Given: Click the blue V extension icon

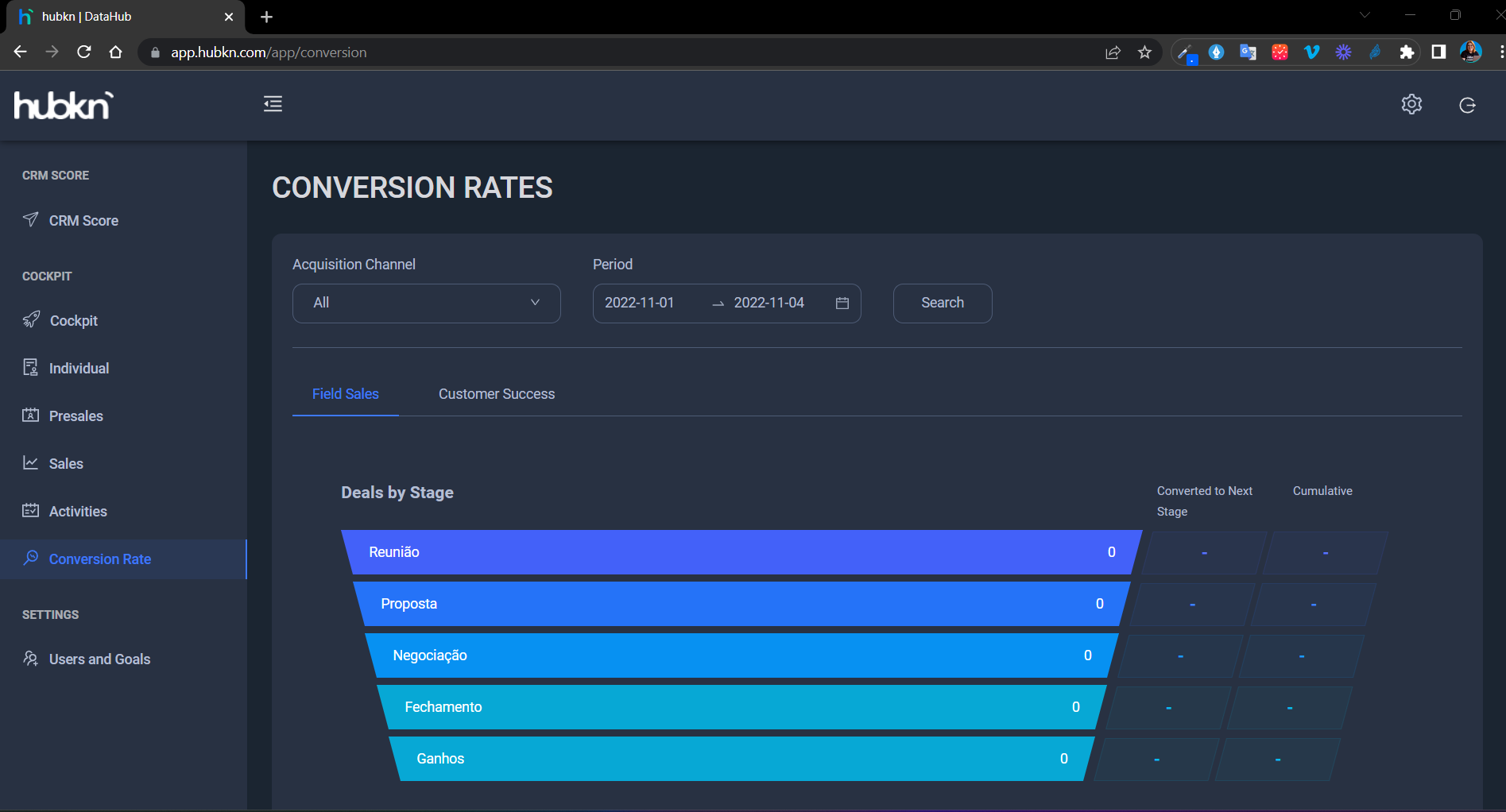Looking at the screenshot, I should click(x=1311, y=52).
